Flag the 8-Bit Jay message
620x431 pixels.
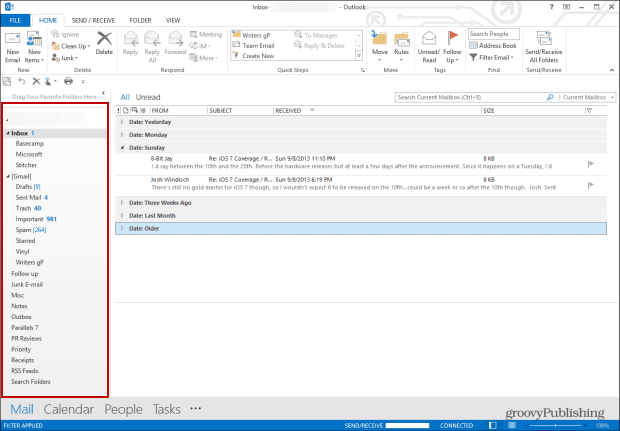[x=591, y=164]
